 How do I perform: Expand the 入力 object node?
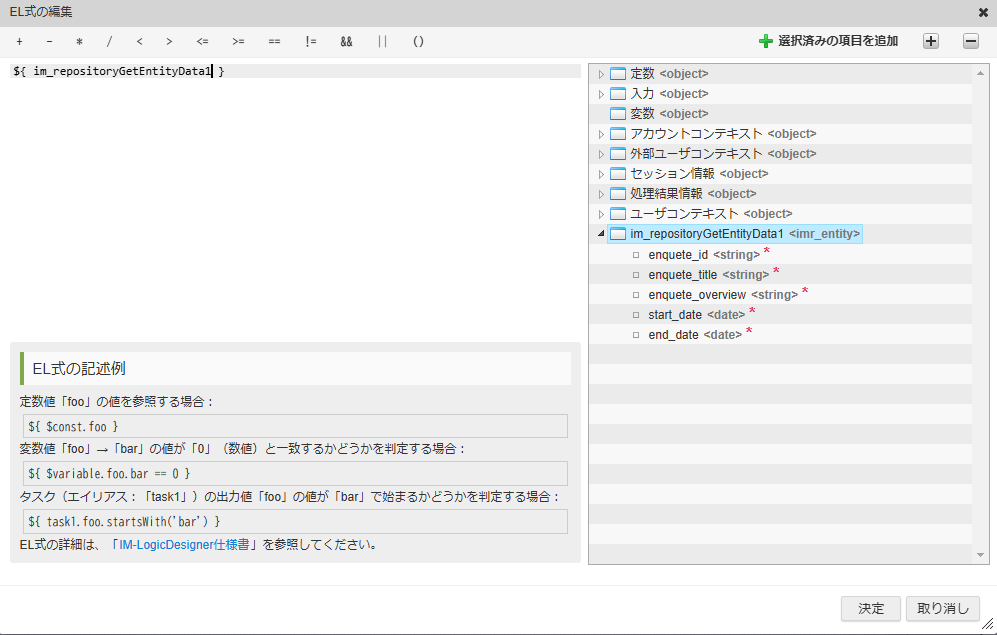pyautogui.click(x=601, y=94)
